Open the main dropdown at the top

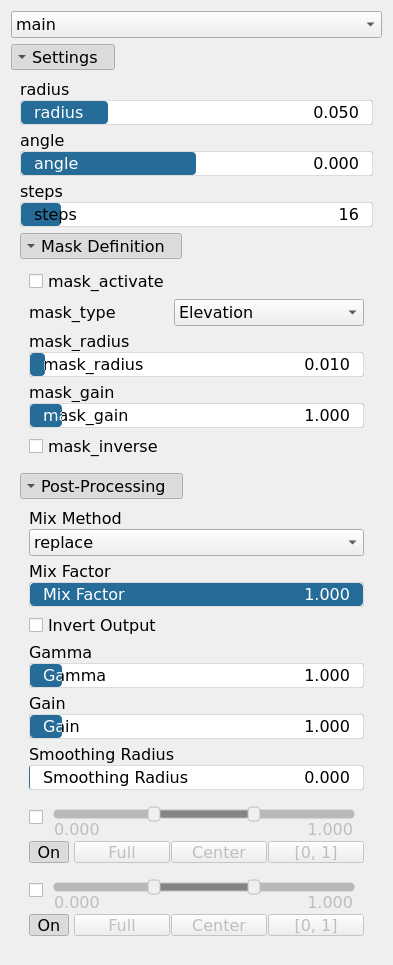tap(196, 25)
